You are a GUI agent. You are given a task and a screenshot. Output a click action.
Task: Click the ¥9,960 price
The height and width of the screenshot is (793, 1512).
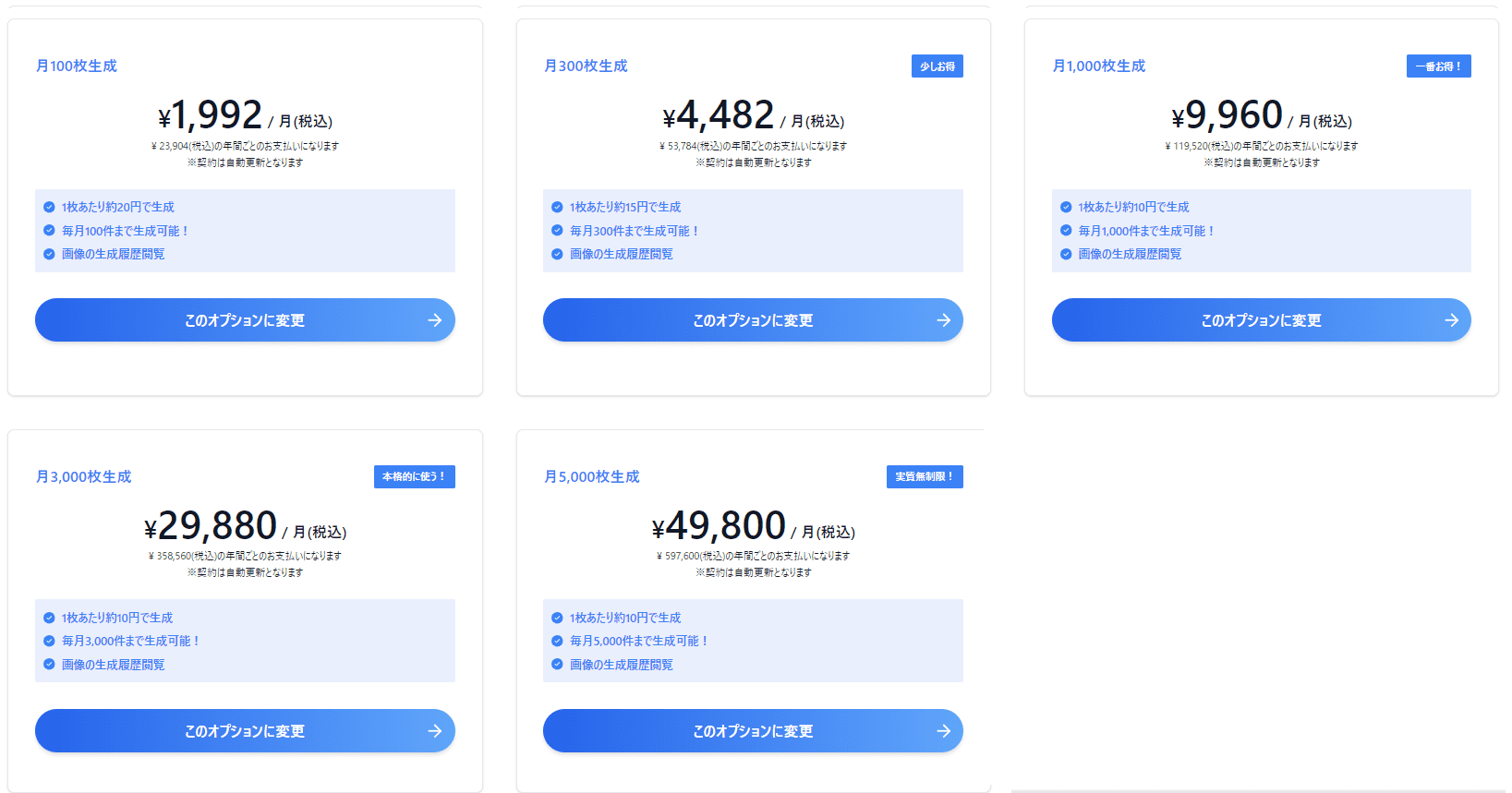[1228, 115]
